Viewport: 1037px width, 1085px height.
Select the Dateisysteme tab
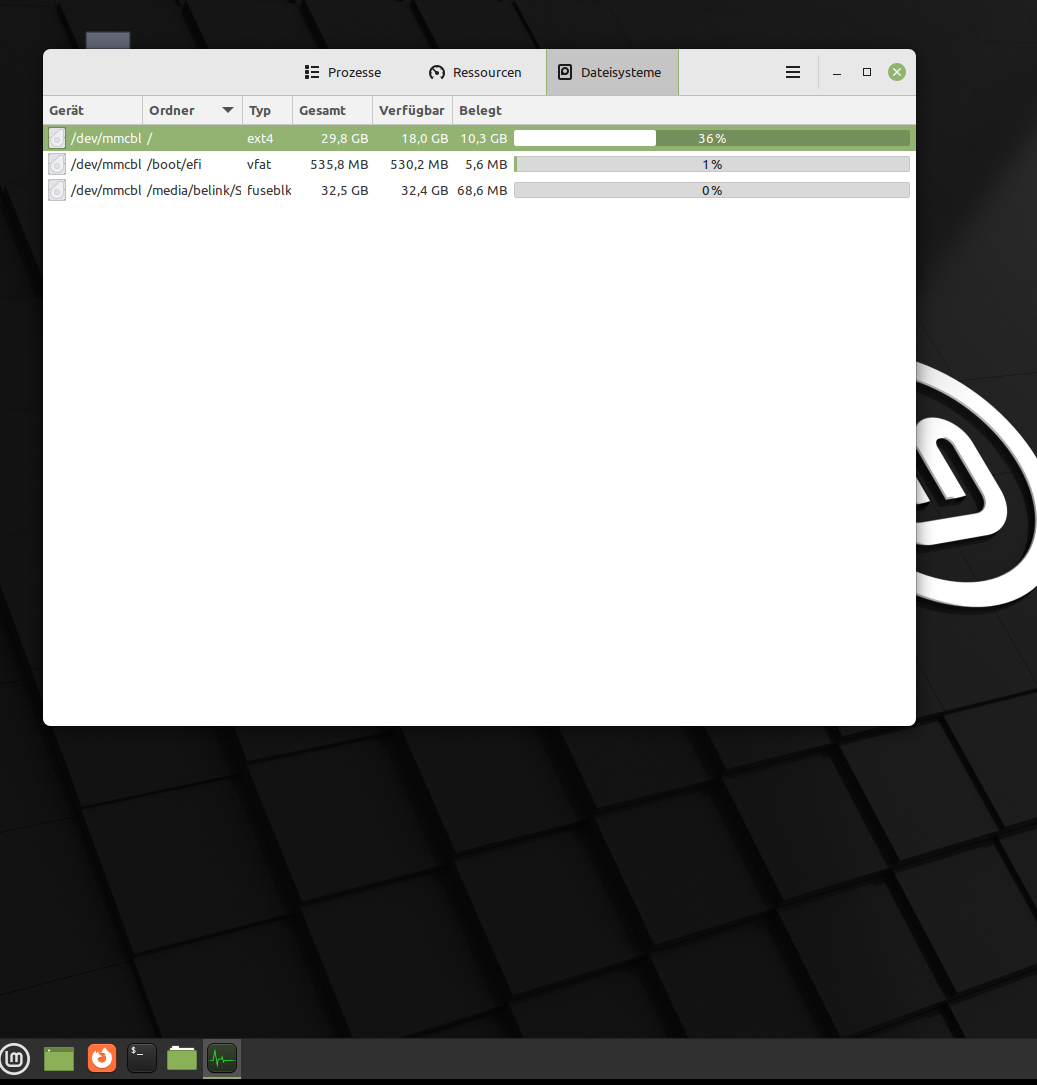[612, 72]
